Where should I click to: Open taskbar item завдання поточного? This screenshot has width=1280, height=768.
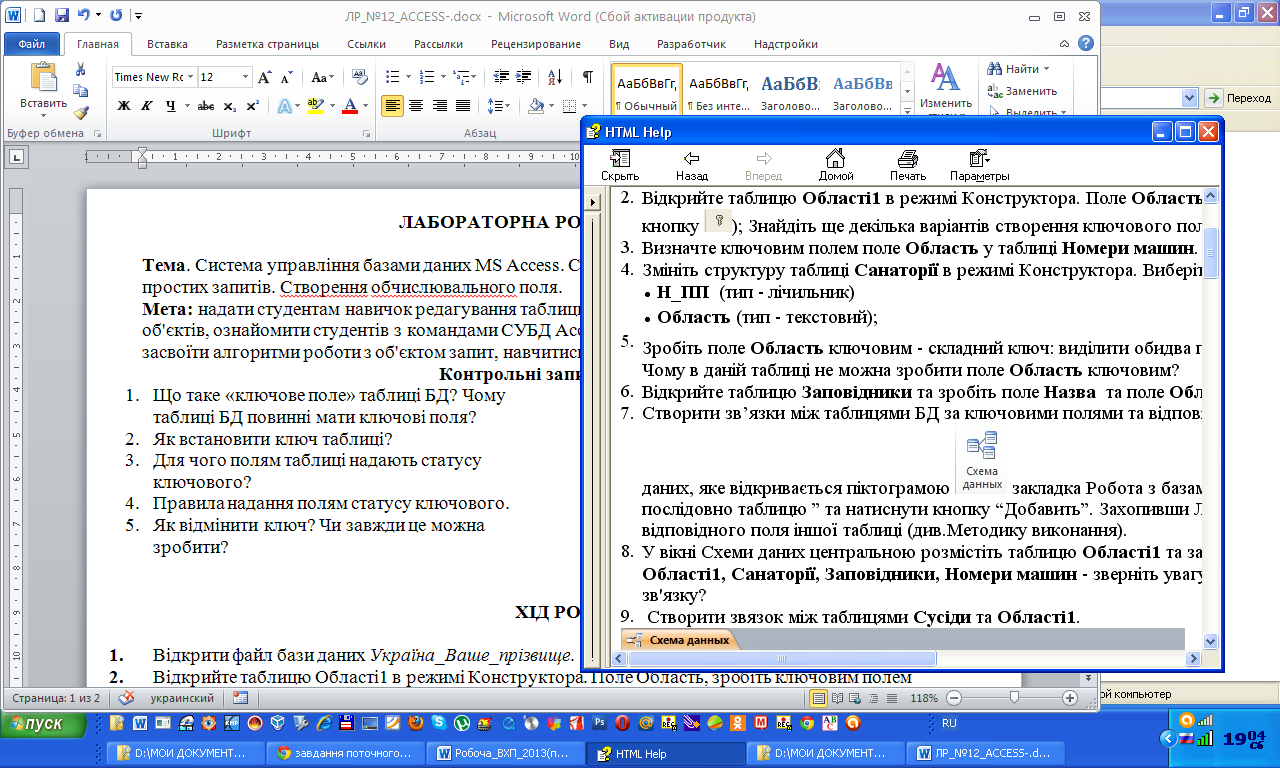pos(345,753)
